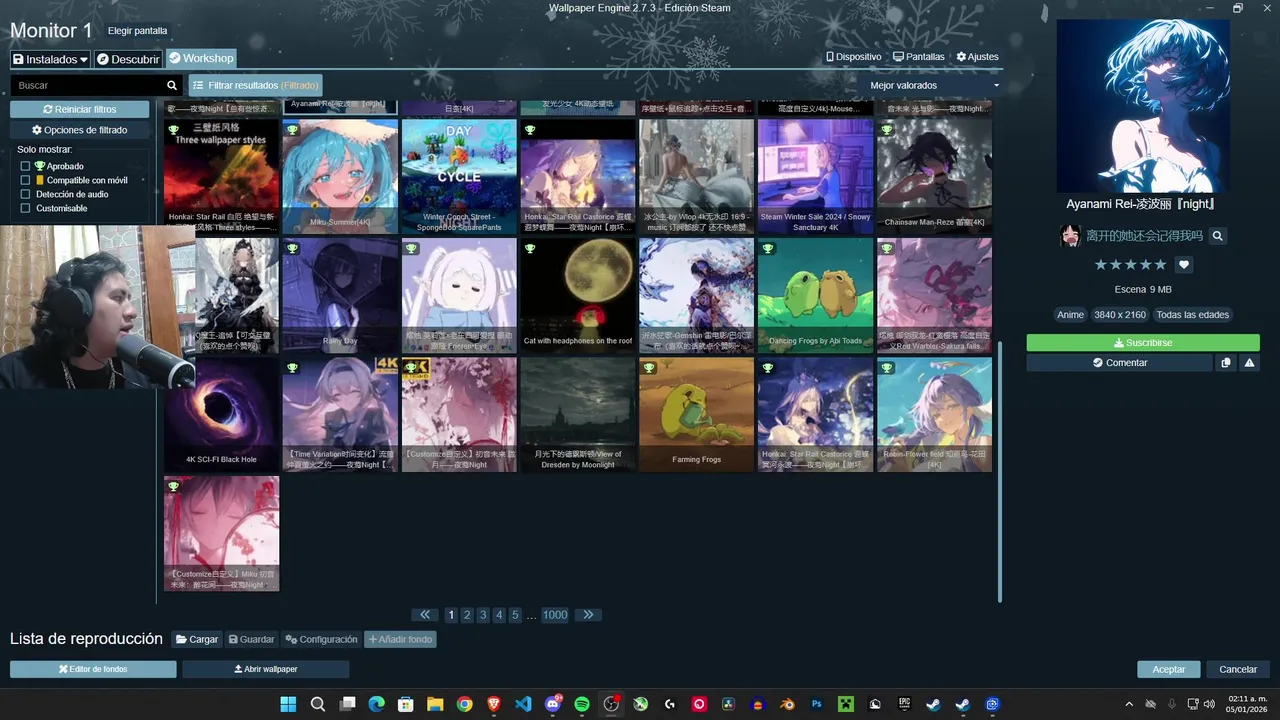This screenshot has height=720, width=1280.
Task: Copy wallpaper link with the copy icon
Action: click(1226, 363)
